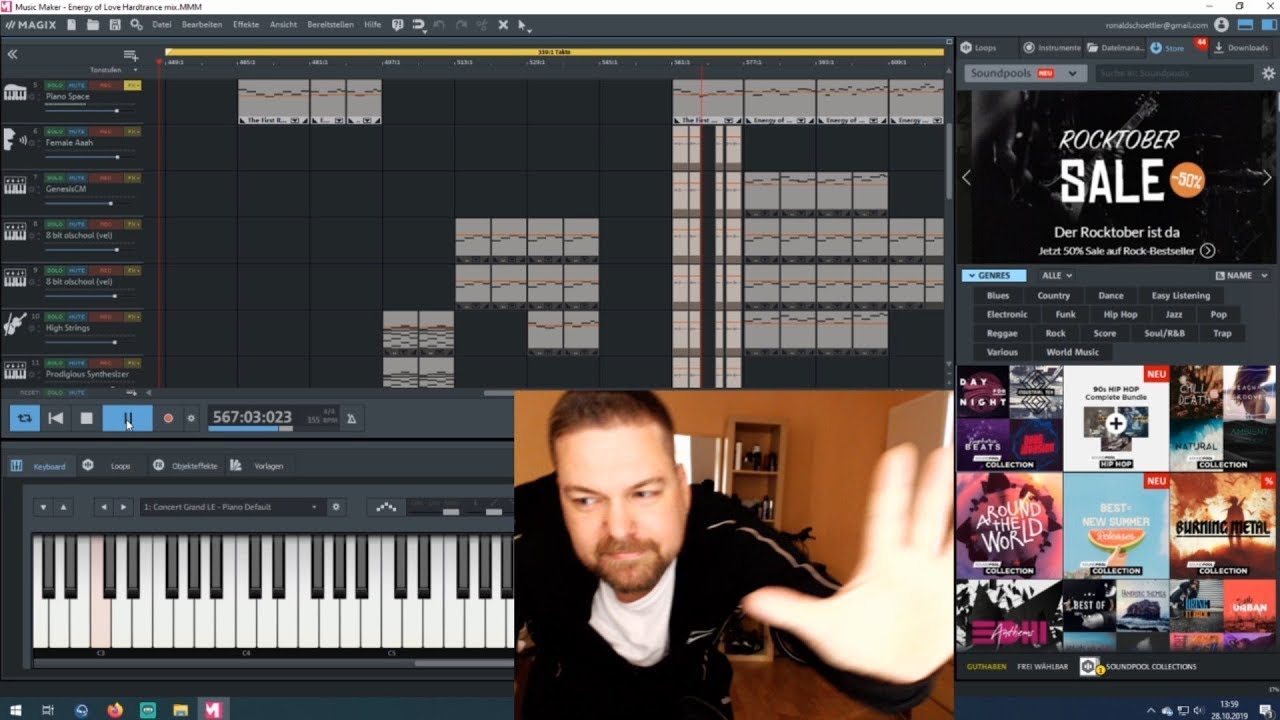Mute the High Strings track
This screenshot has width=1280, height=720.
pyautogui.click(x=76, y=317)
